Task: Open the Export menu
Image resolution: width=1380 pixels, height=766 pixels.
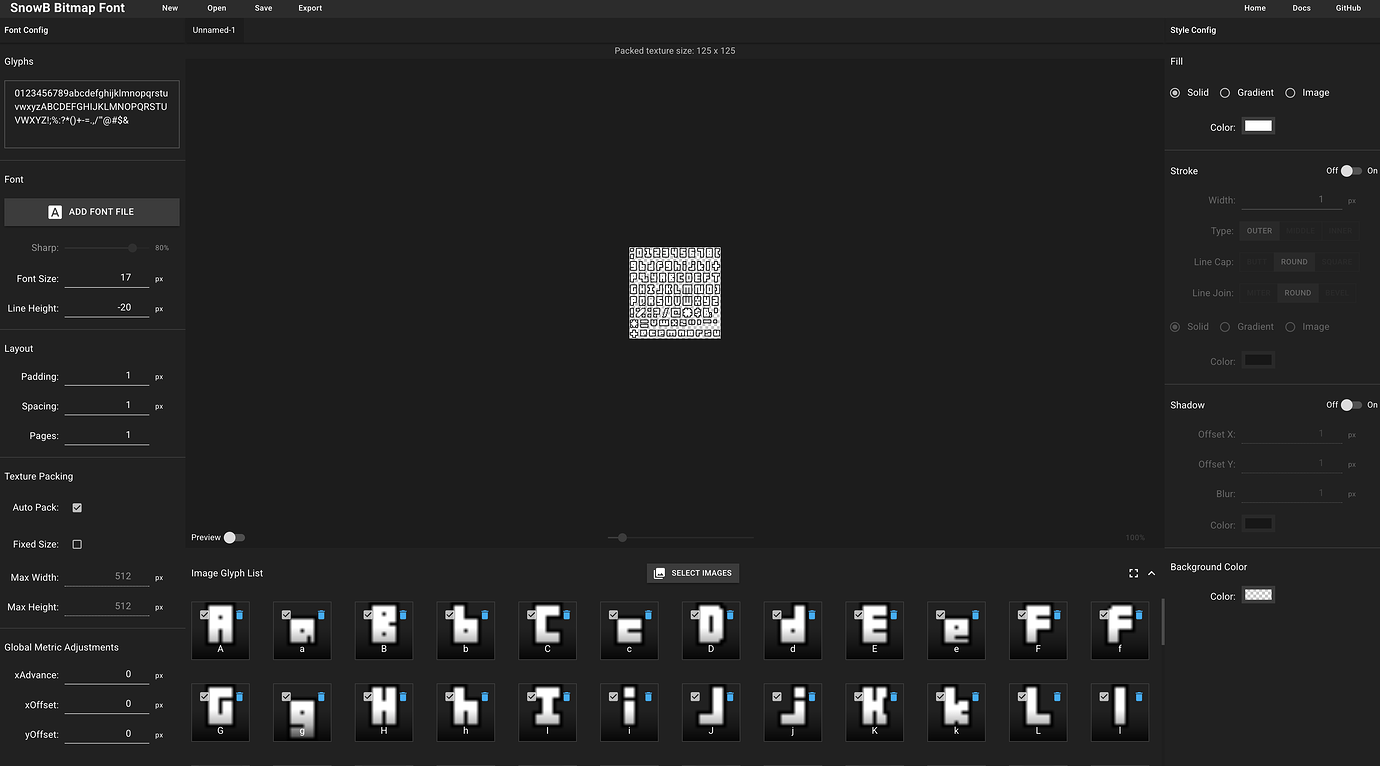Action: pyautogui.click(x=310, y=8)
